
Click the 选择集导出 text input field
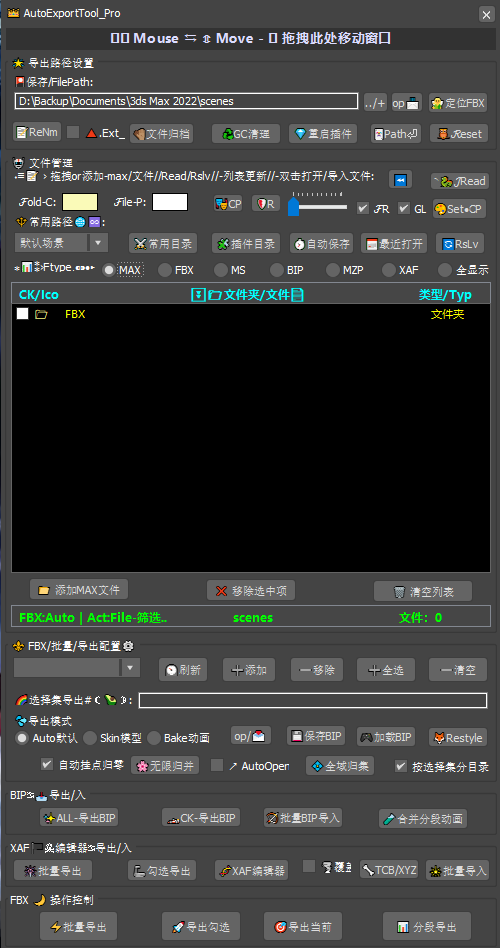(313, 700)
